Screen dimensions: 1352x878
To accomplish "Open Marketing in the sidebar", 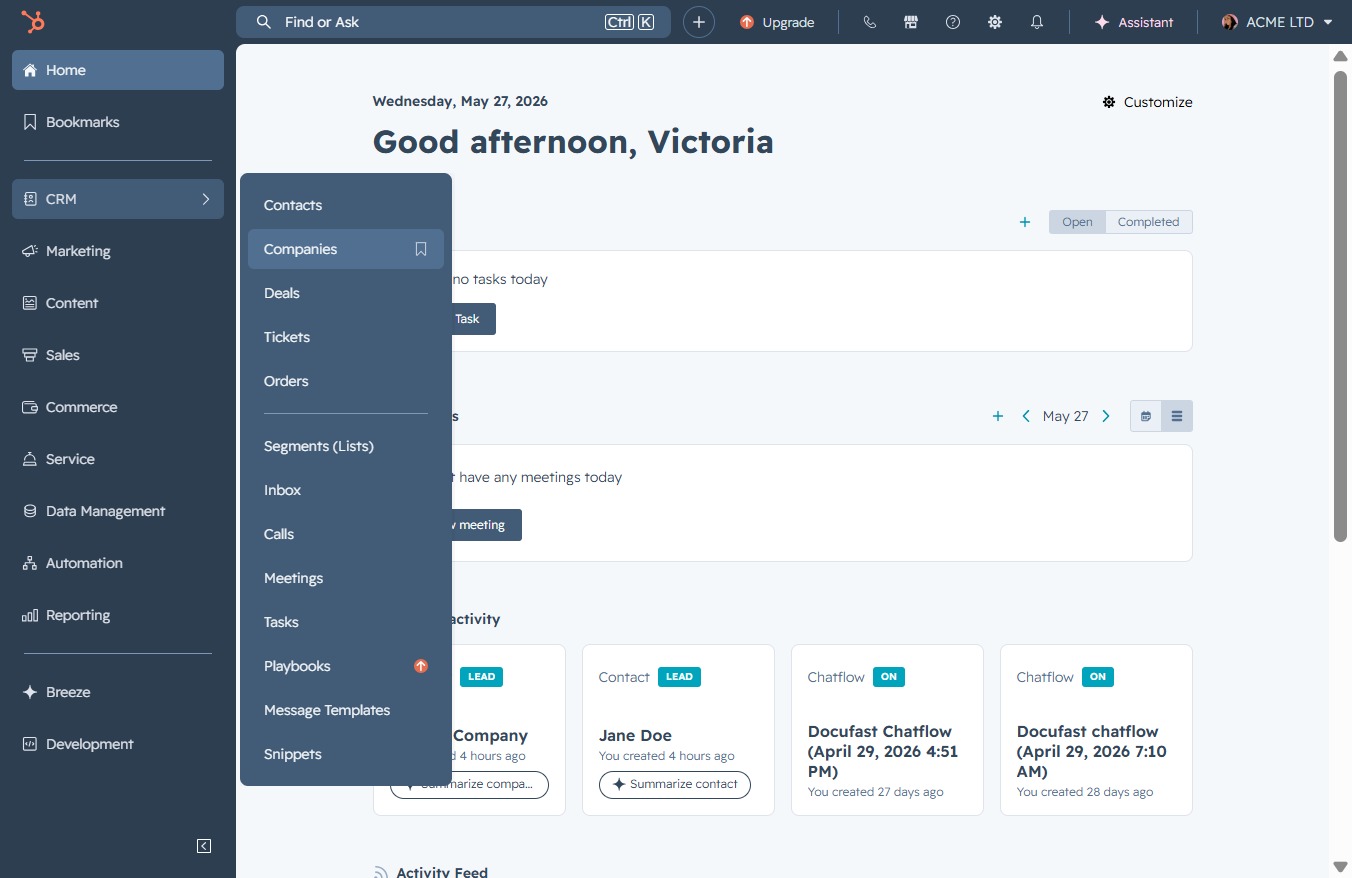I will tap(118, 251).
